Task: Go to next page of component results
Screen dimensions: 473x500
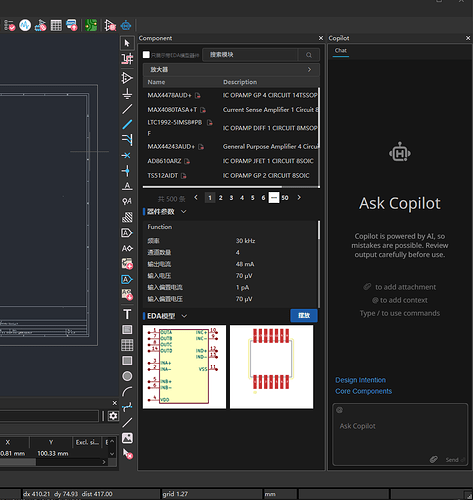Action: 299,198
